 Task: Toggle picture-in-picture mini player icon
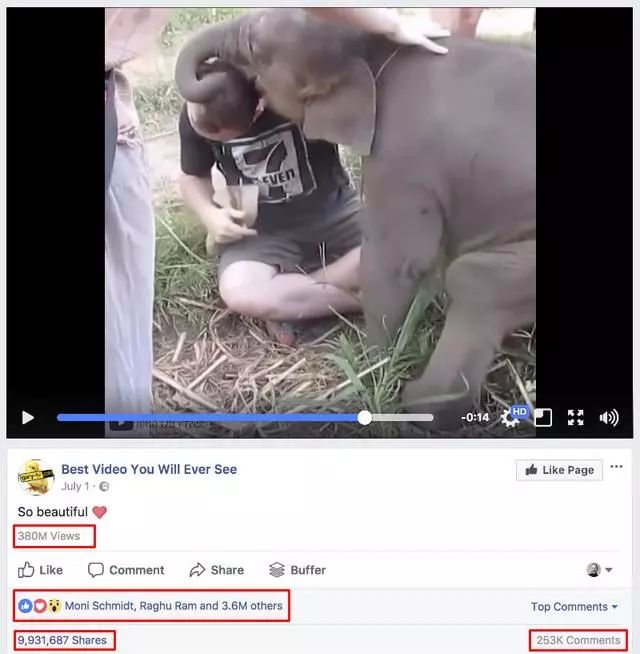[x=543, y=418]
